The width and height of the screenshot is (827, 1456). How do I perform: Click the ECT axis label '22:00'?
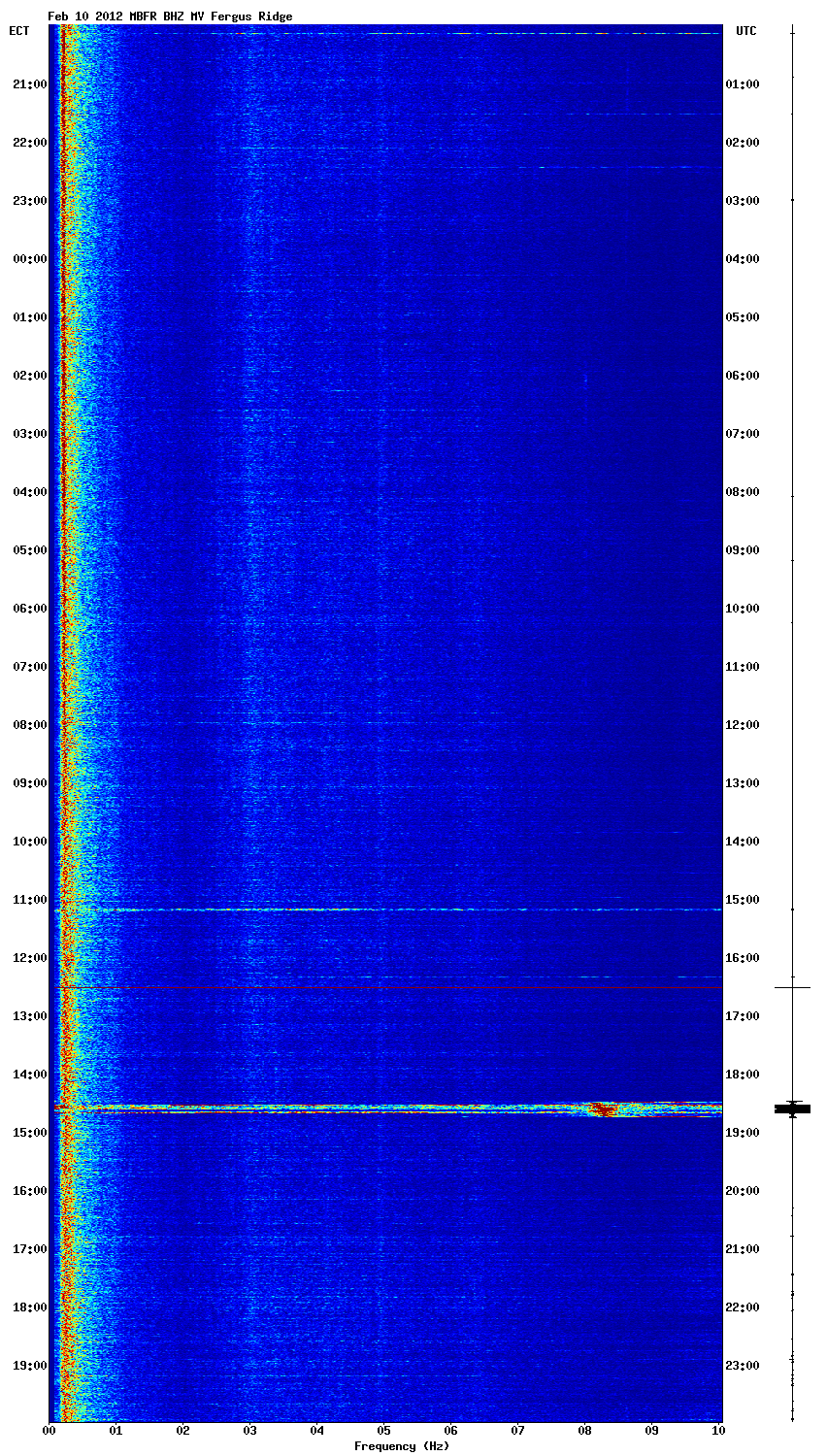pos(29,143)
